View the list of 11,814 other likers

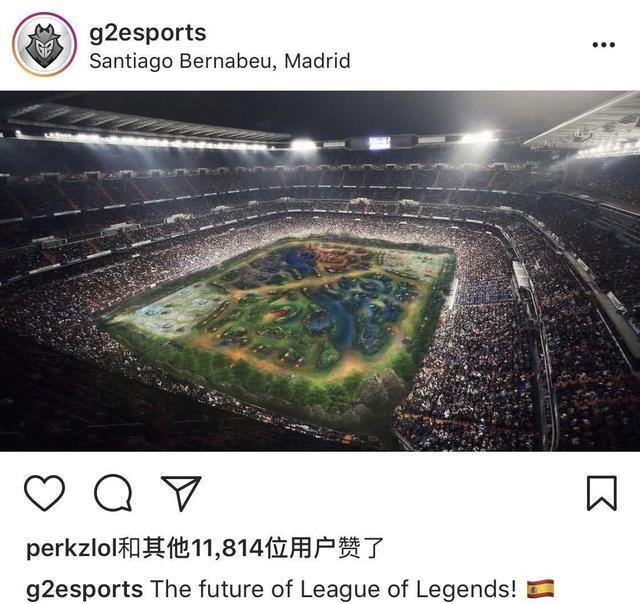(x=239, y=548)
